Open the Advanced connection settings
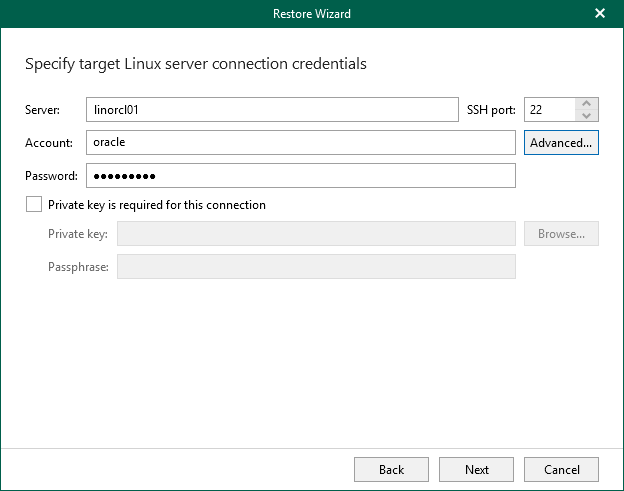The height and width of the screenshot is (491, 624). tap(561, 142)
